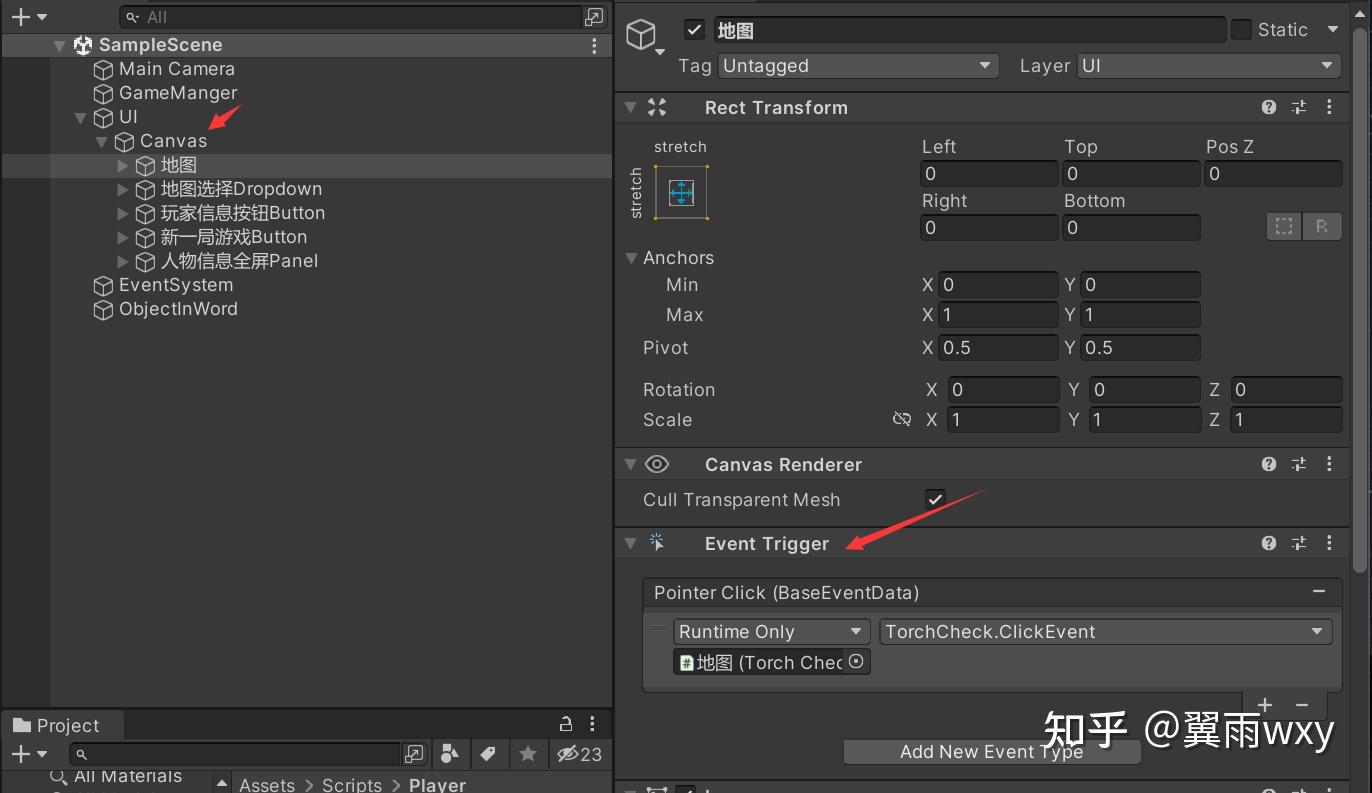Collapse the SampleScene tree

tap(59, 45)
